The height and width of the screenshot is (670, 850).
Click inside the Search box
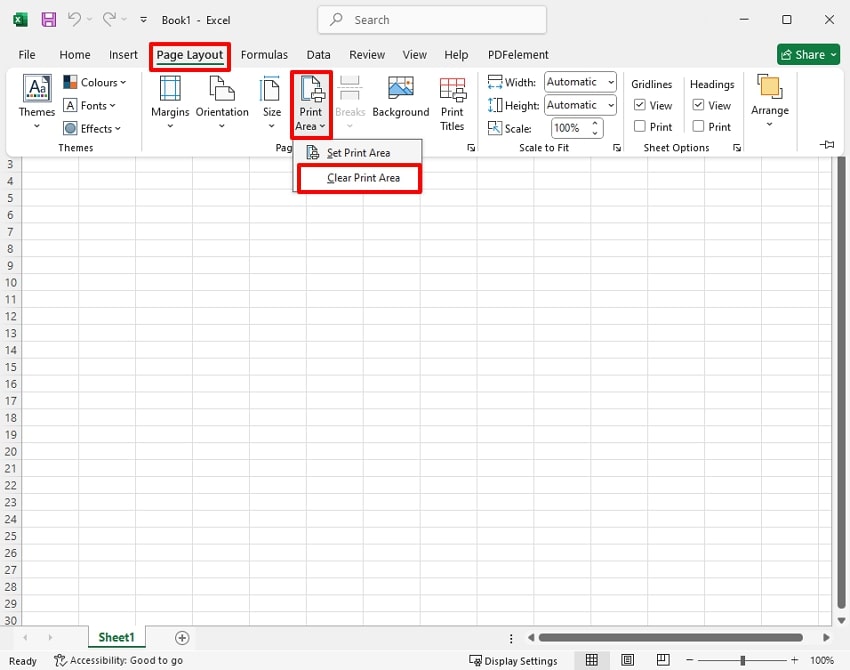(x=432, y=19)
